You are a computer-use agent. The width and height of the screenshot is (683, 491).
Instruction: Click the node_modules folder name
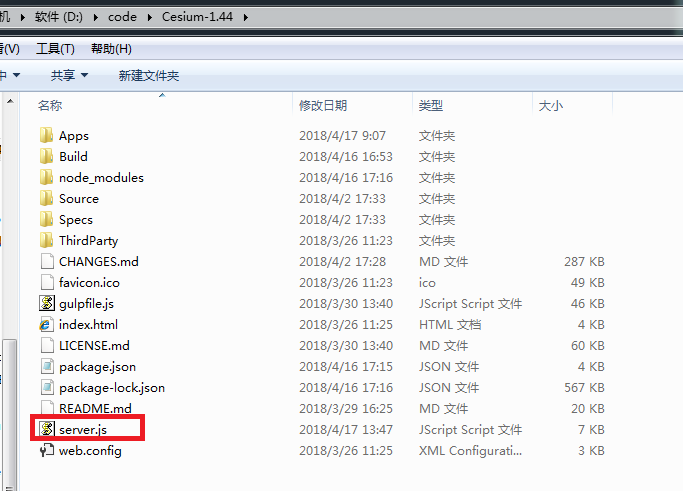pyautogui.click(x=101, y=178)
